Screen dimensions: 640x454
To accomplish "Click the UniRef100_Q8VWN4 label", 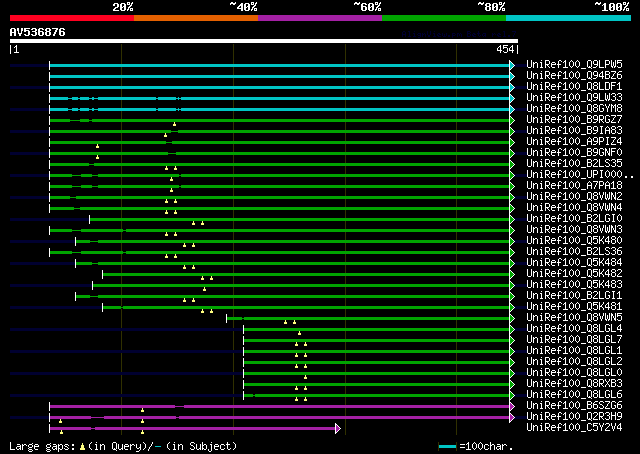I will coord(574,207).
